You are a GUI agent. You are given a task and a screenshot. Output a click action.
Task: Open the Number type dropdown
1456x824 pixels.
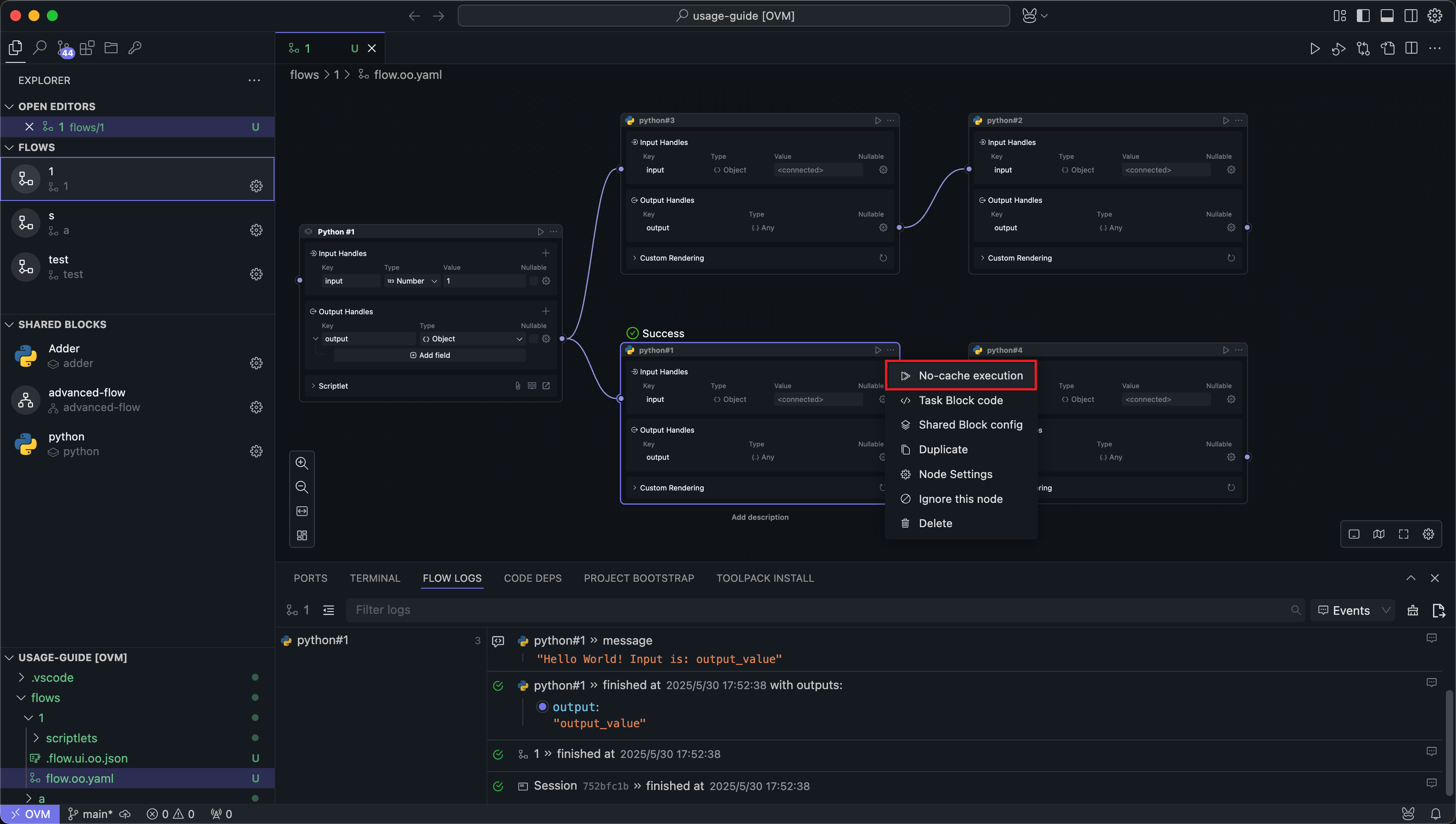click(x=412, y=281)
